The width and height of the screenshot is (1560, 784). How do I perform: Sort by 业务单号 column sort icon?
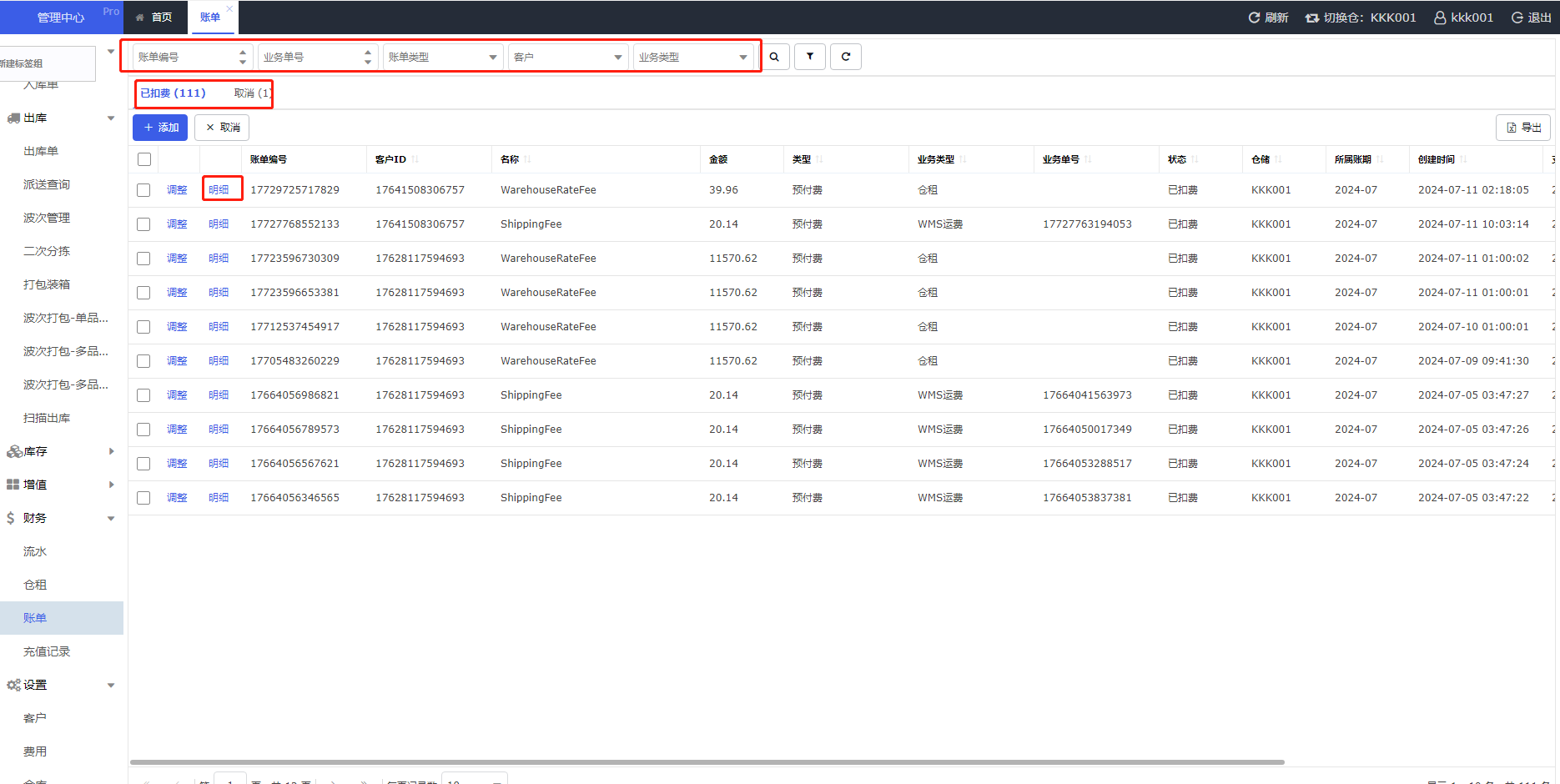click(1089, 159)
